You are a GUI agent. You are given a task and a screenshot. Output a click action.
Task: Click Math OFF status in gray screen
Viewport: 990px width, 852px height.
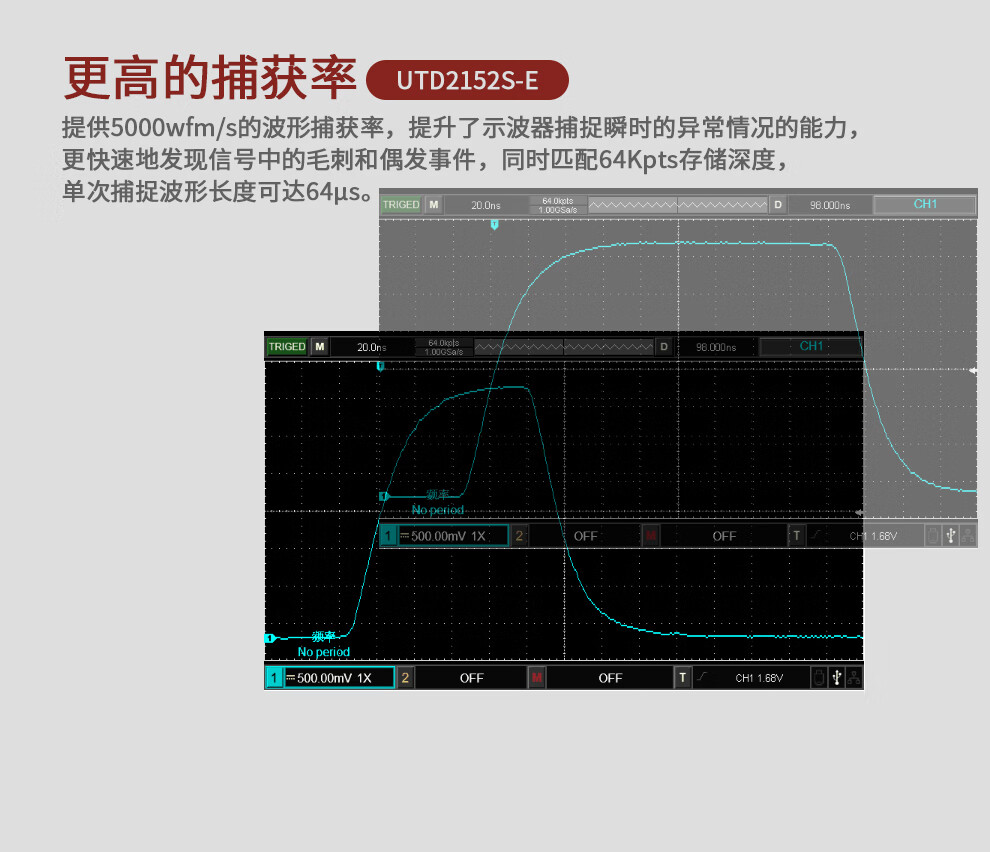[x=724, y=536]
